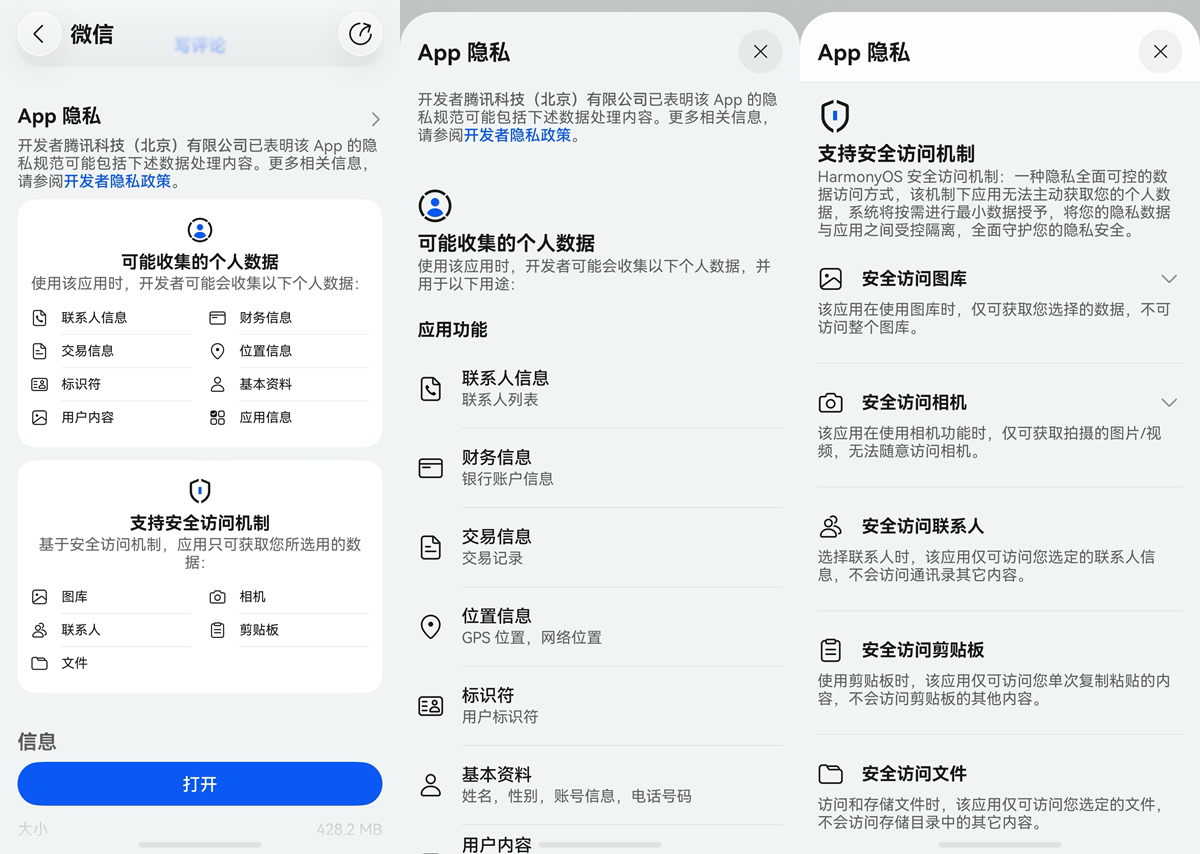The image size is (1200, 854).
Task: Tap 428.2 MB size value
Action: pos(349,829)
